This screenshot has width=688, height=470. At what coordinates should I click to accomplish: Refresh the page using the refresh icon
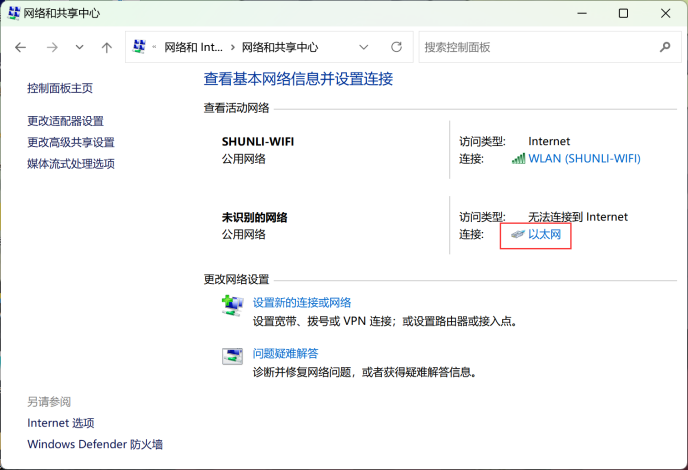[396, 47]
